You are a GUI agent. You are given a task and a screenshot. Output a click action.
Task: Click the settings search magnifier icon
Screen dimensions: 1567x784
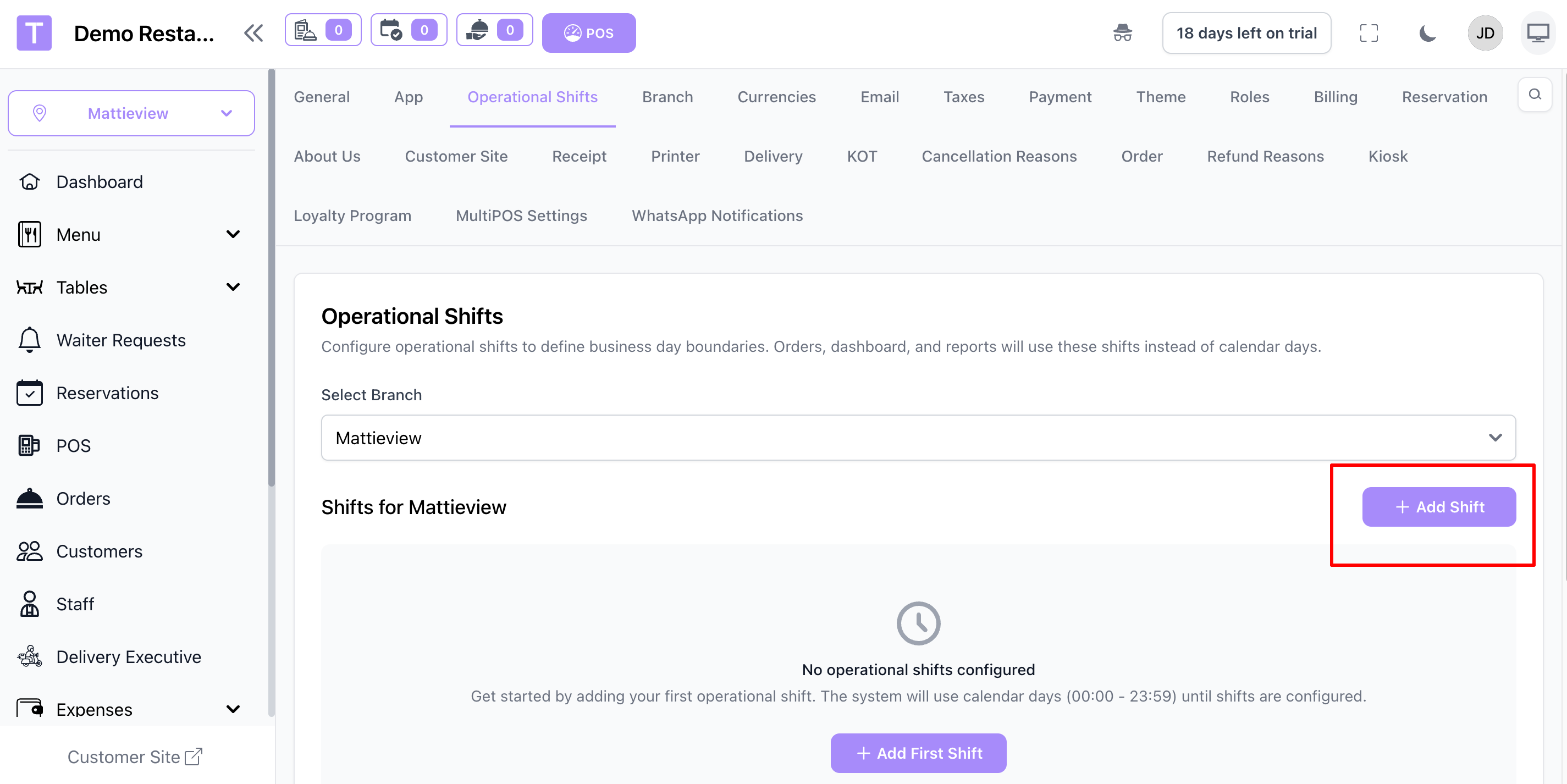(1535, 95)
